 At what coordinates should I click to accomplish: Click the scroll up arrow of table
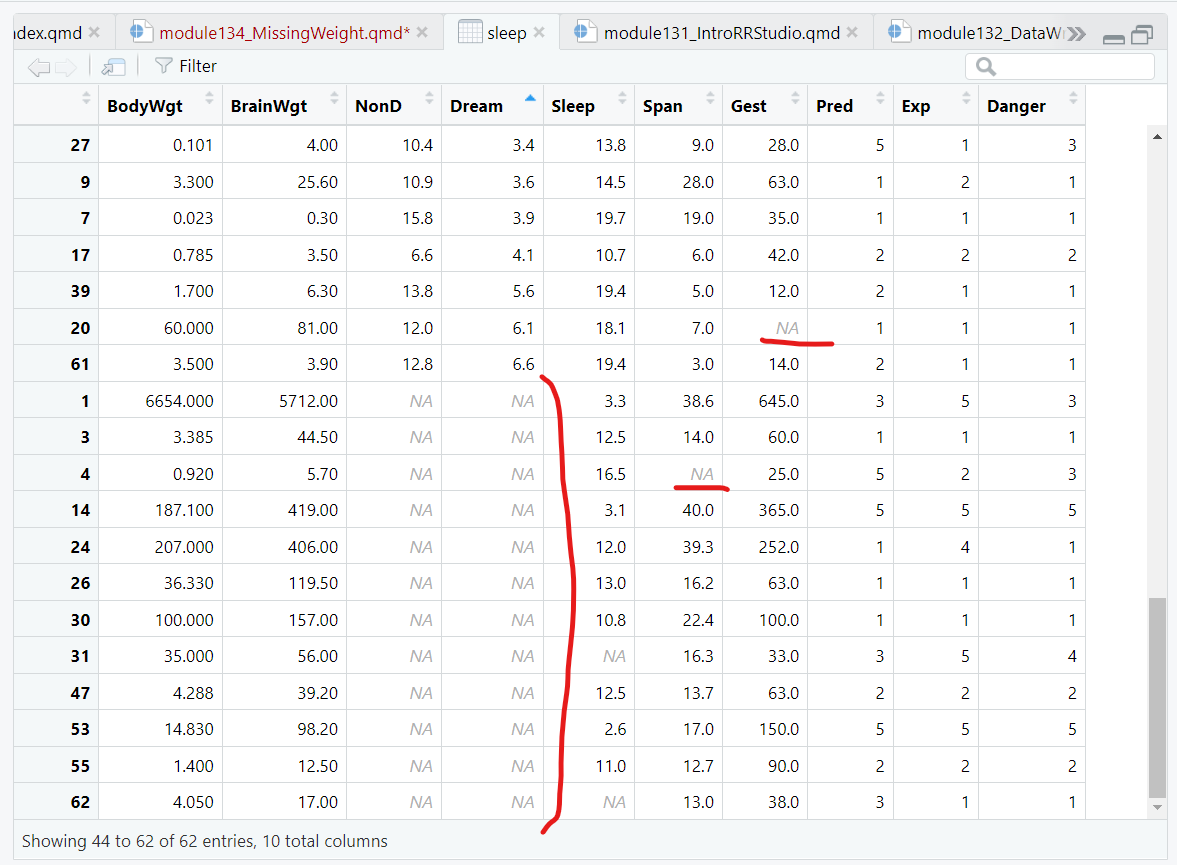click(1157, 137)
